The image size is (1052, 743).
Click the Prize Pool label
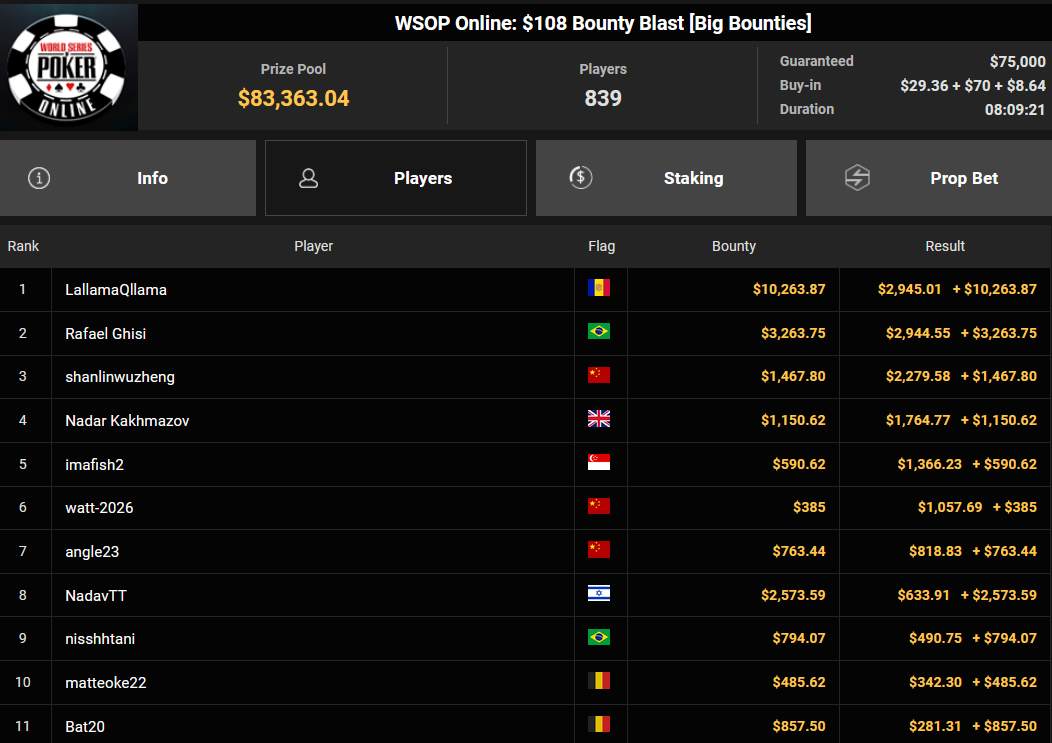click(293, 69)
